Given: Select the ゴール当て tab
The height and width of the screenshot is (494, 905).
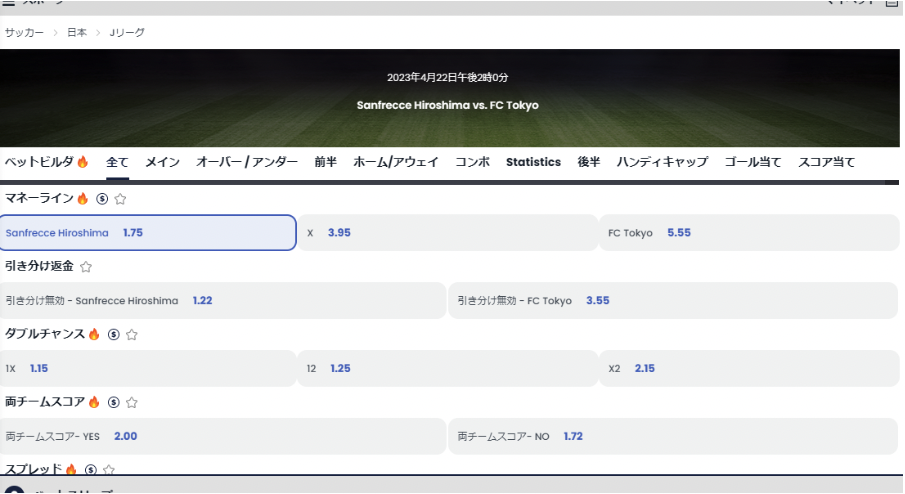Looking at the screenshot, I should tap(753, 162).
